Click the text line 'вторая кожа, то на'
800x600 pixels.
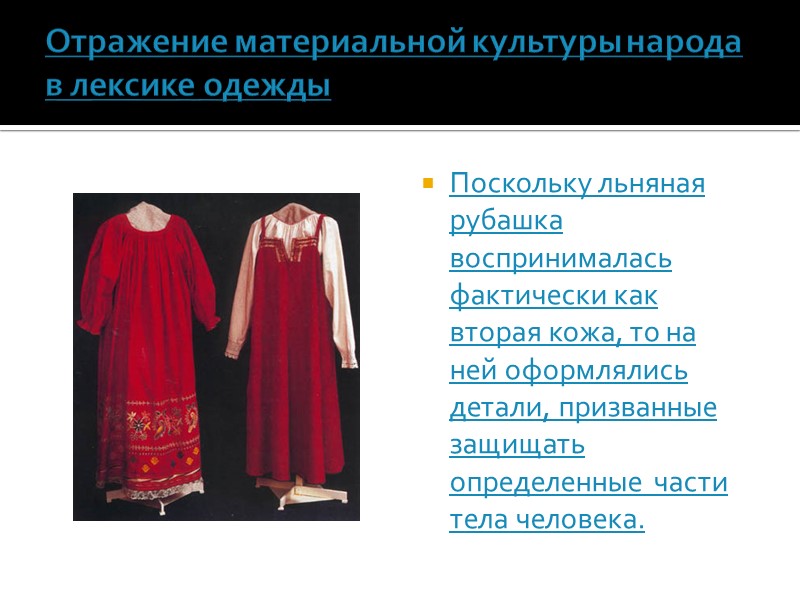pos(572,333)
